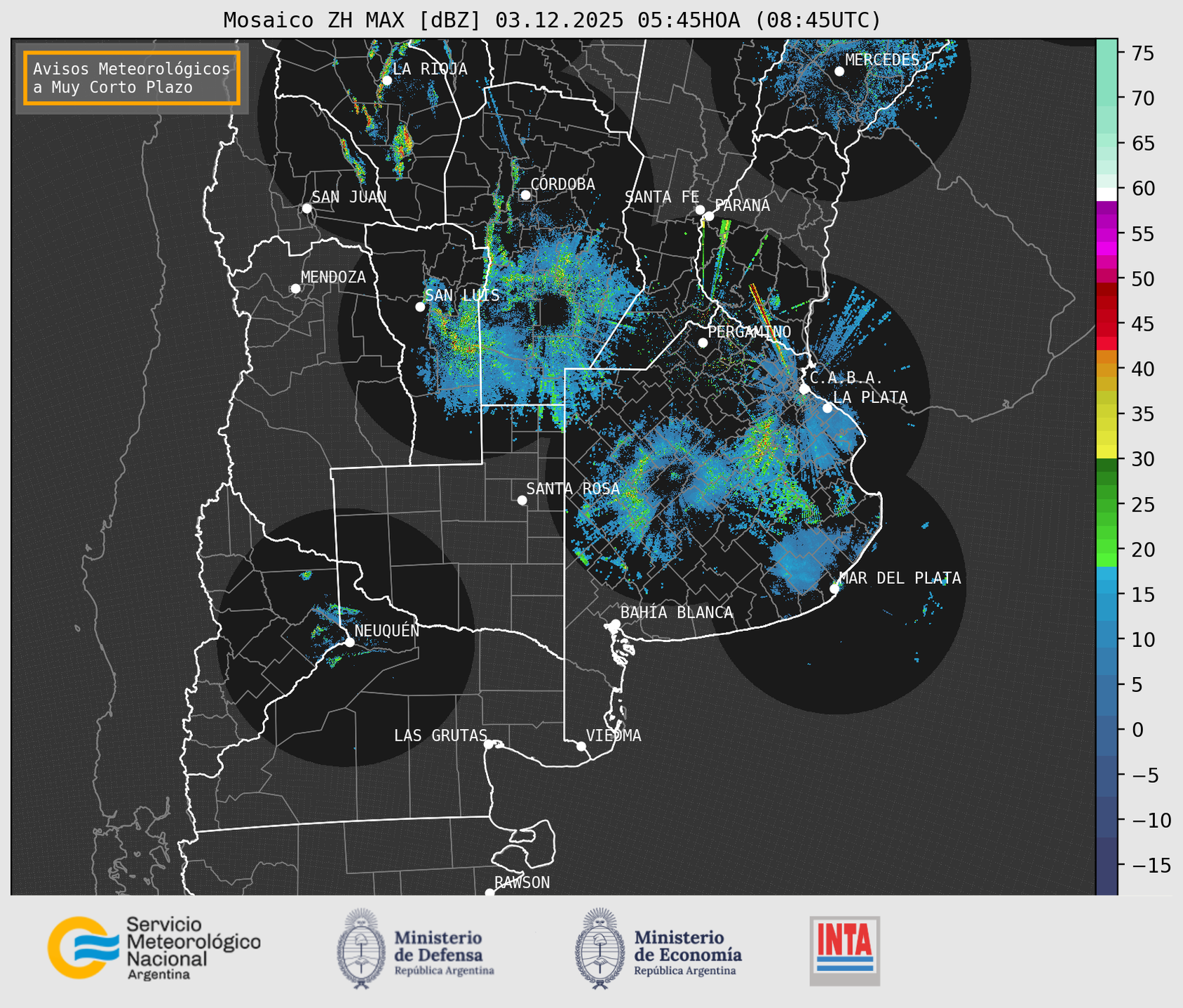Click the SANTA ROSA label text
The image size is (1183, 1008).
tap(573, 489)
